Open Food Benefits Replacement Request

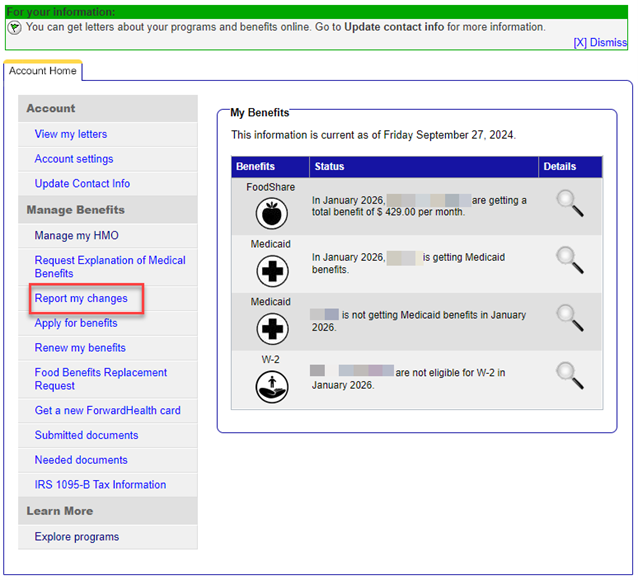pyautogui.click(x=100, y=379)
